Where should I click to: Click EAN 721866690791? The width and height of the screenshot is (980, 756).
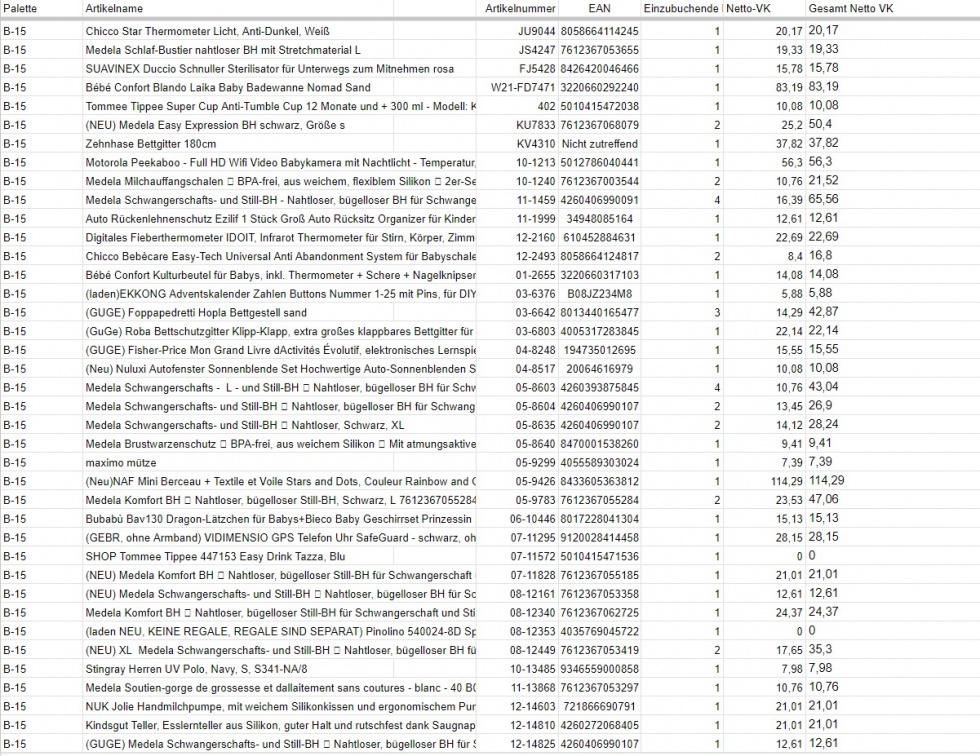click(x=599, y=706)
